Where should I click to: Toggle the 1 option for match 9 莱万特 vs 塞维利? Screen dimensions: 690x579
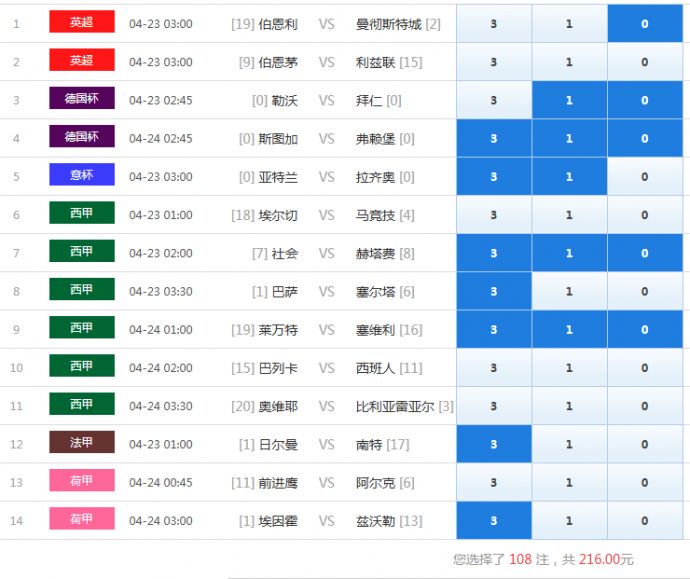[569, 330]
